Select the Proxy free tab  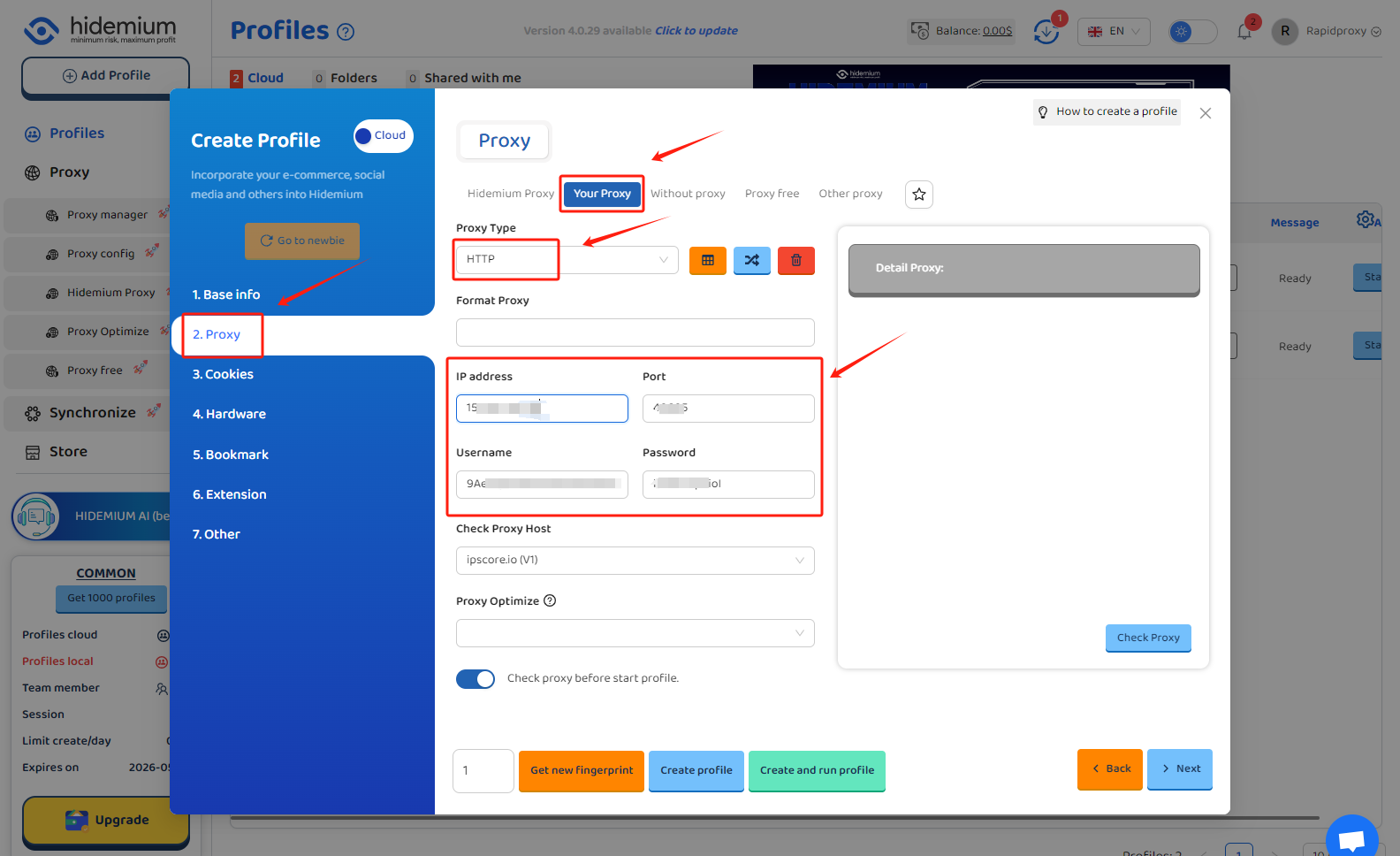click(772, 194)
